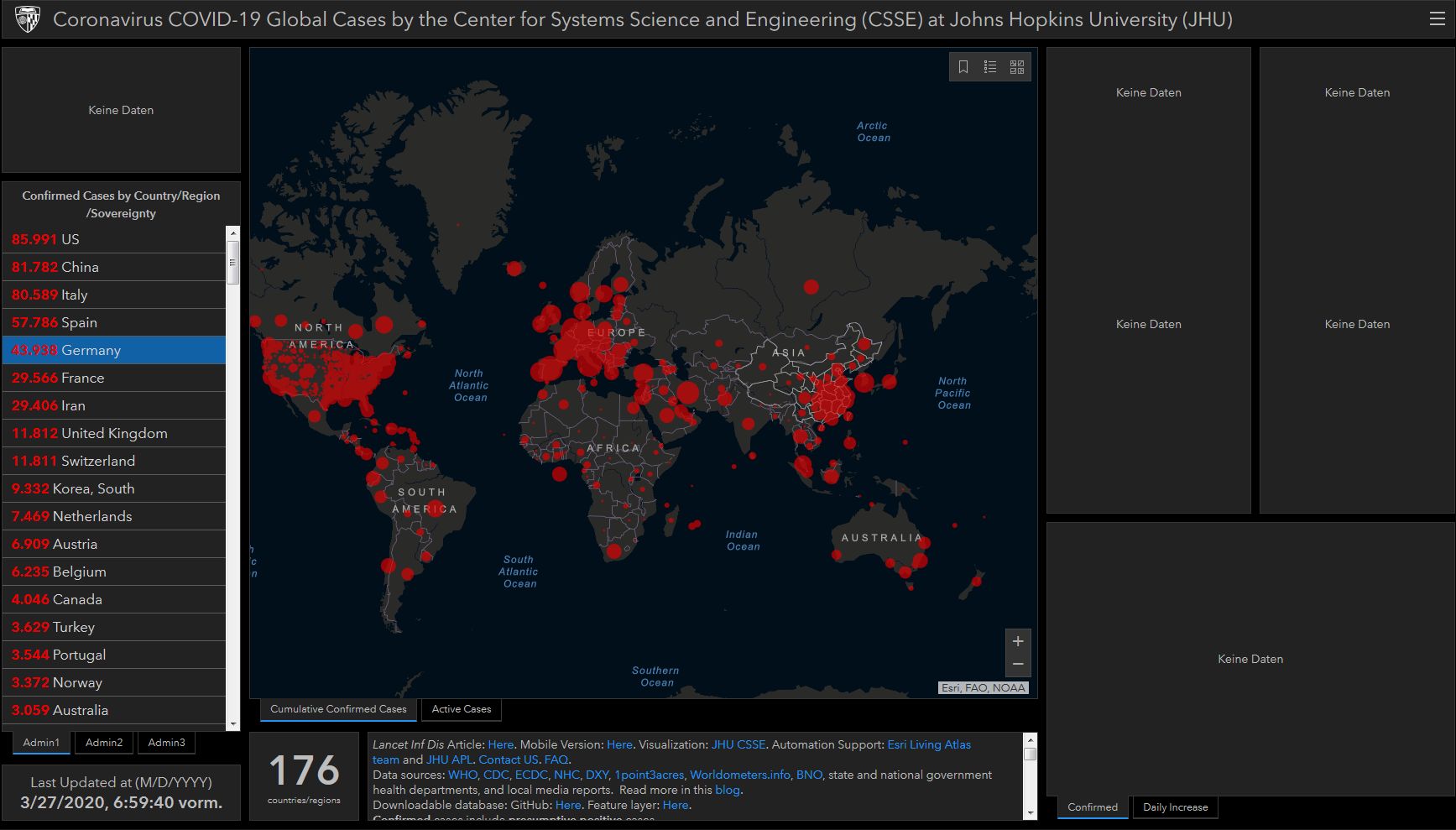Select Spain row in country list
The image size is (1456, 830).
(x=114, y=322)
